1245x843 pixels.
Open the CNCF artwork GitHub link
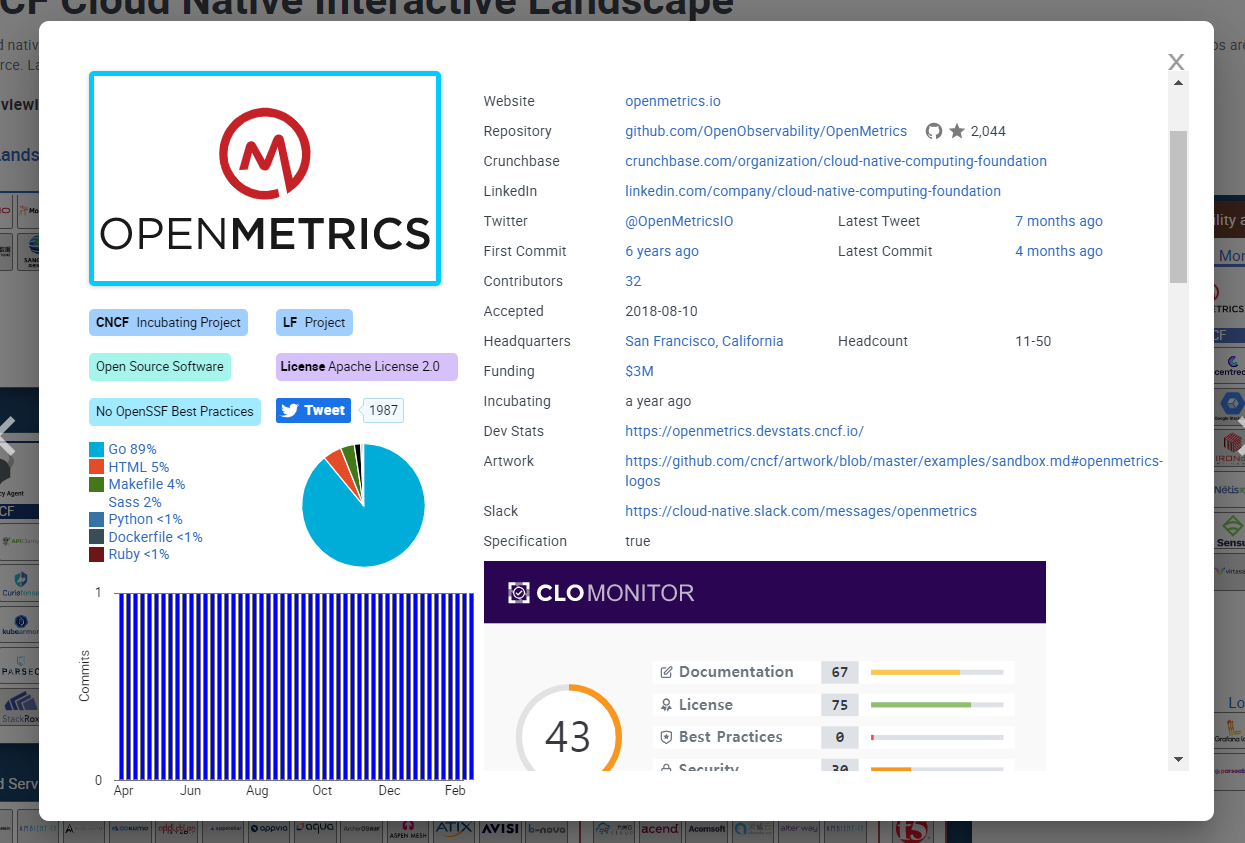tap(894, 471)
